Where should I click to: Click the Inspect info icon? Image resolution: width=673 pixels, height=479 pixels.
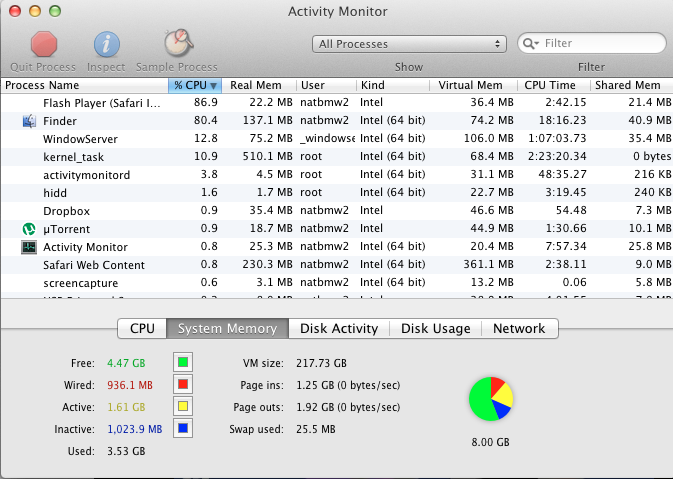coord(106,44)
